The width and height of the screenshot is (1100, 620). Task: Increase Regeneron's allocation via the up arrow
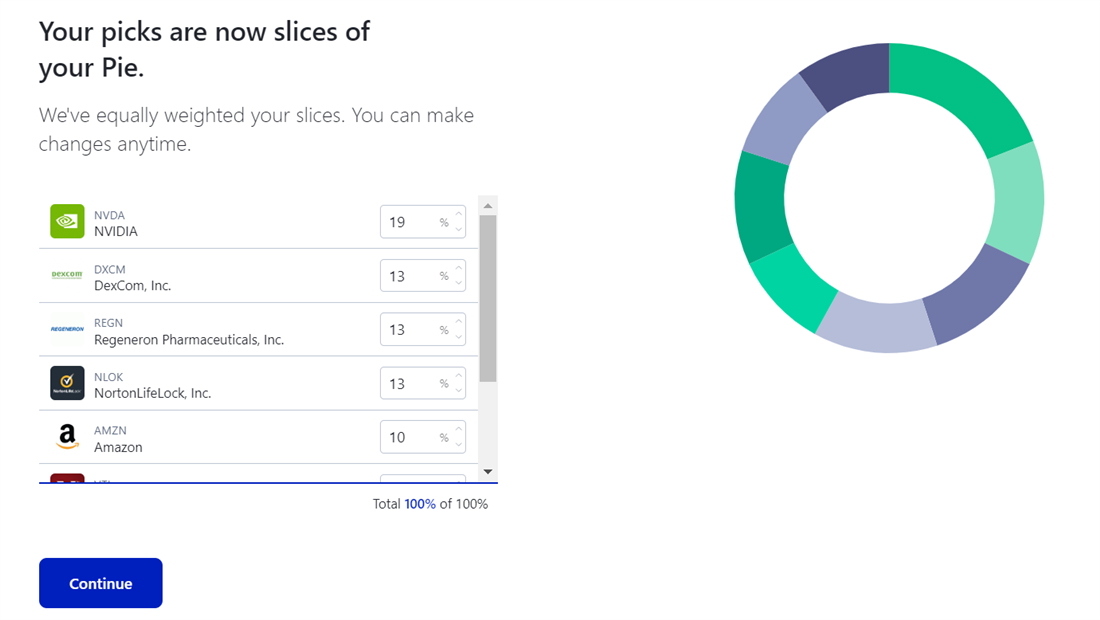[458, 323]
